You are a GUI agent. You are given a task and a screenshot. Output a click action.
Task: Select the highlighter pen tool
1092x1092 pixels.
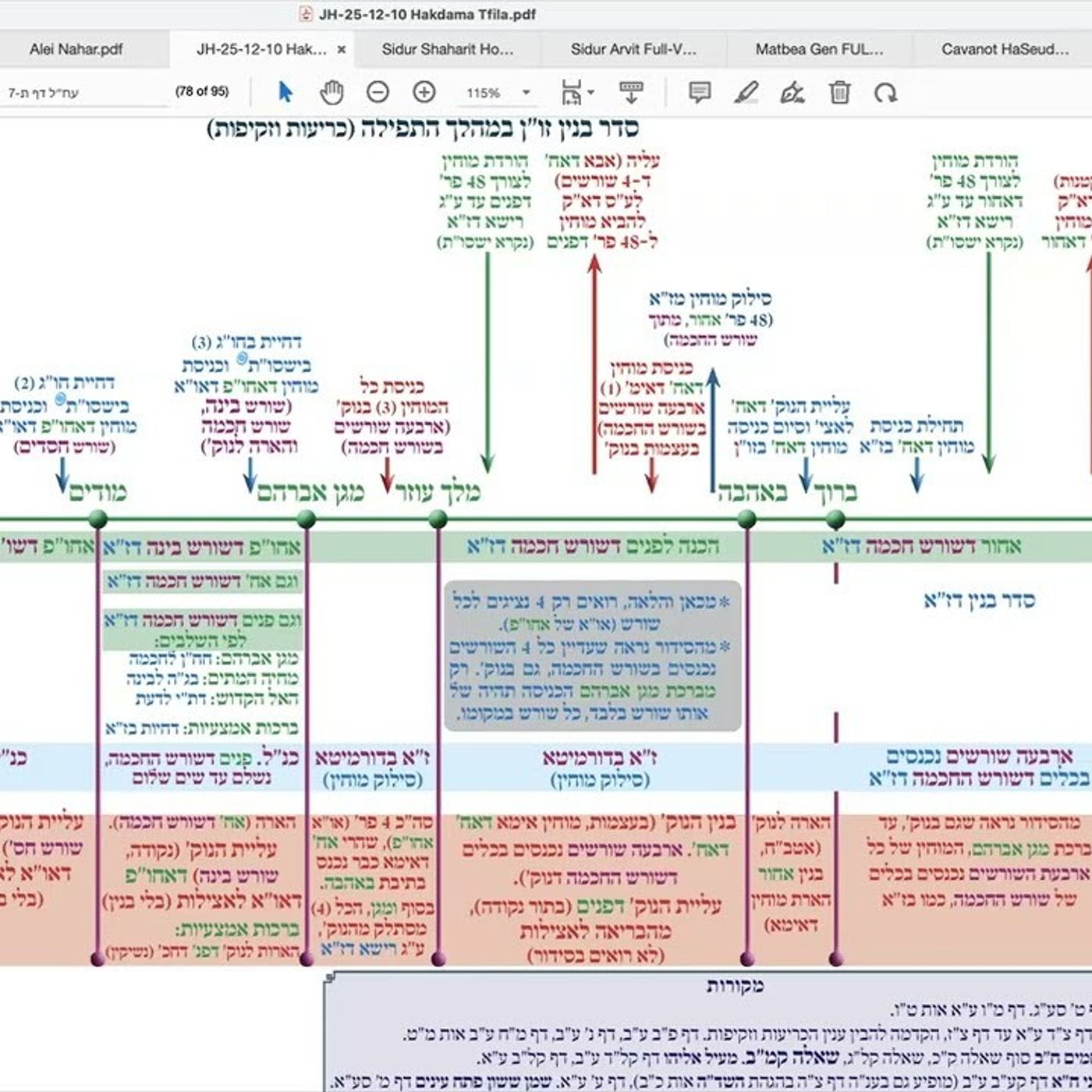[746, 92]
